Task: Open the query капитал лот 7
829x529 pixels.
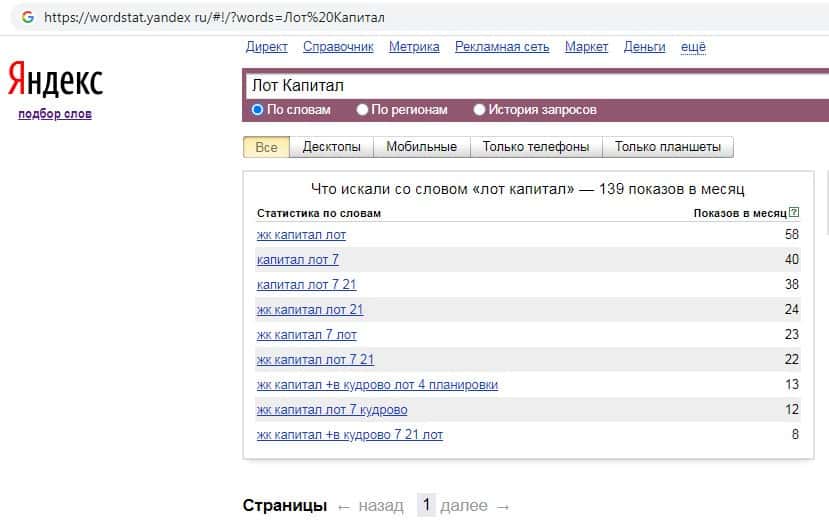Action: point(298,259)
